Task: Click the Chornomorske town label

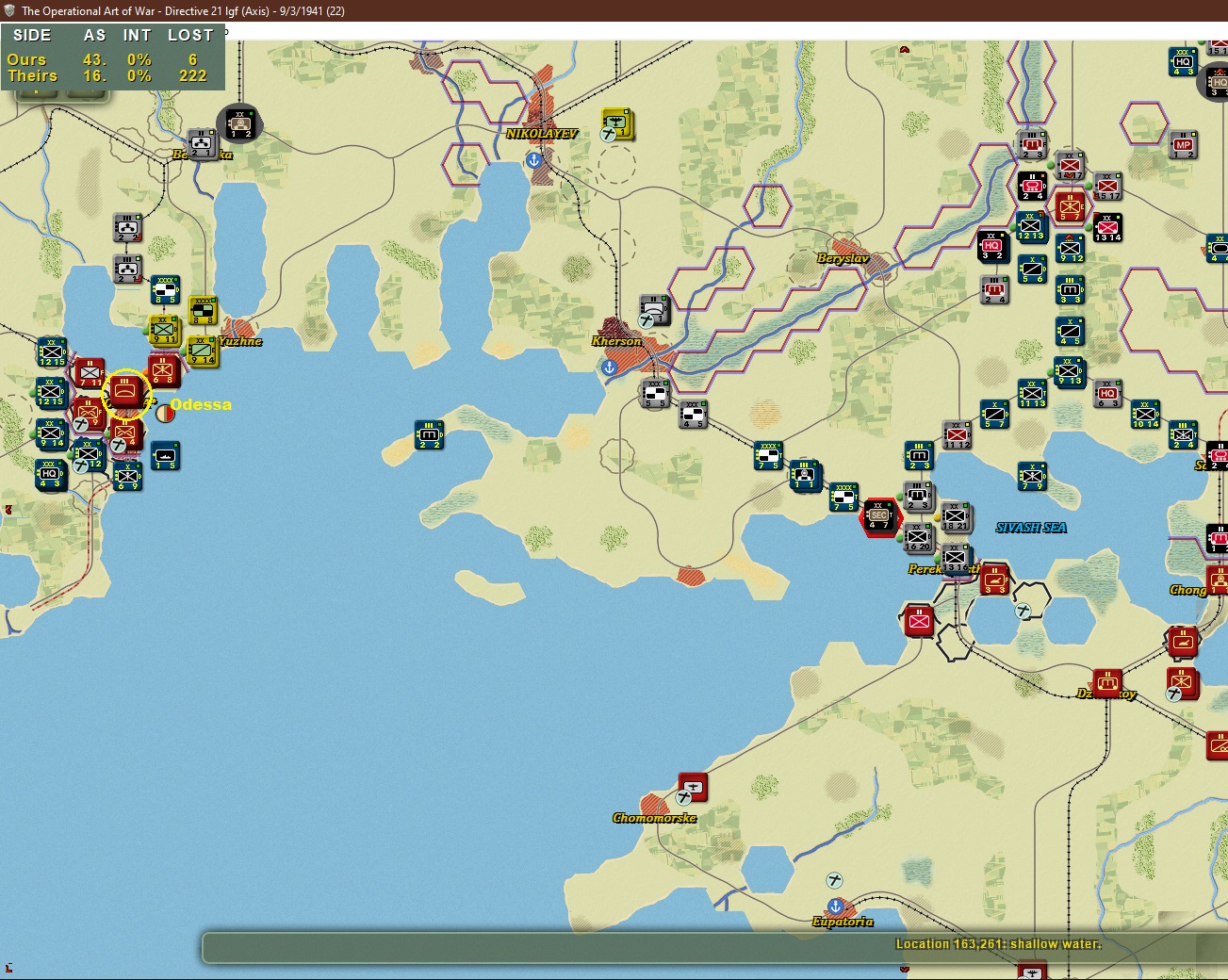Action: point(654,818)
